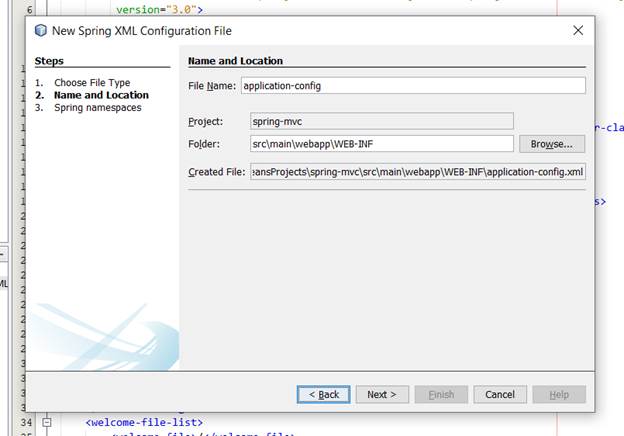Click the 'Choose File Type' step text
The height and width of the screenshot is (436, 624).
(92, 82)
